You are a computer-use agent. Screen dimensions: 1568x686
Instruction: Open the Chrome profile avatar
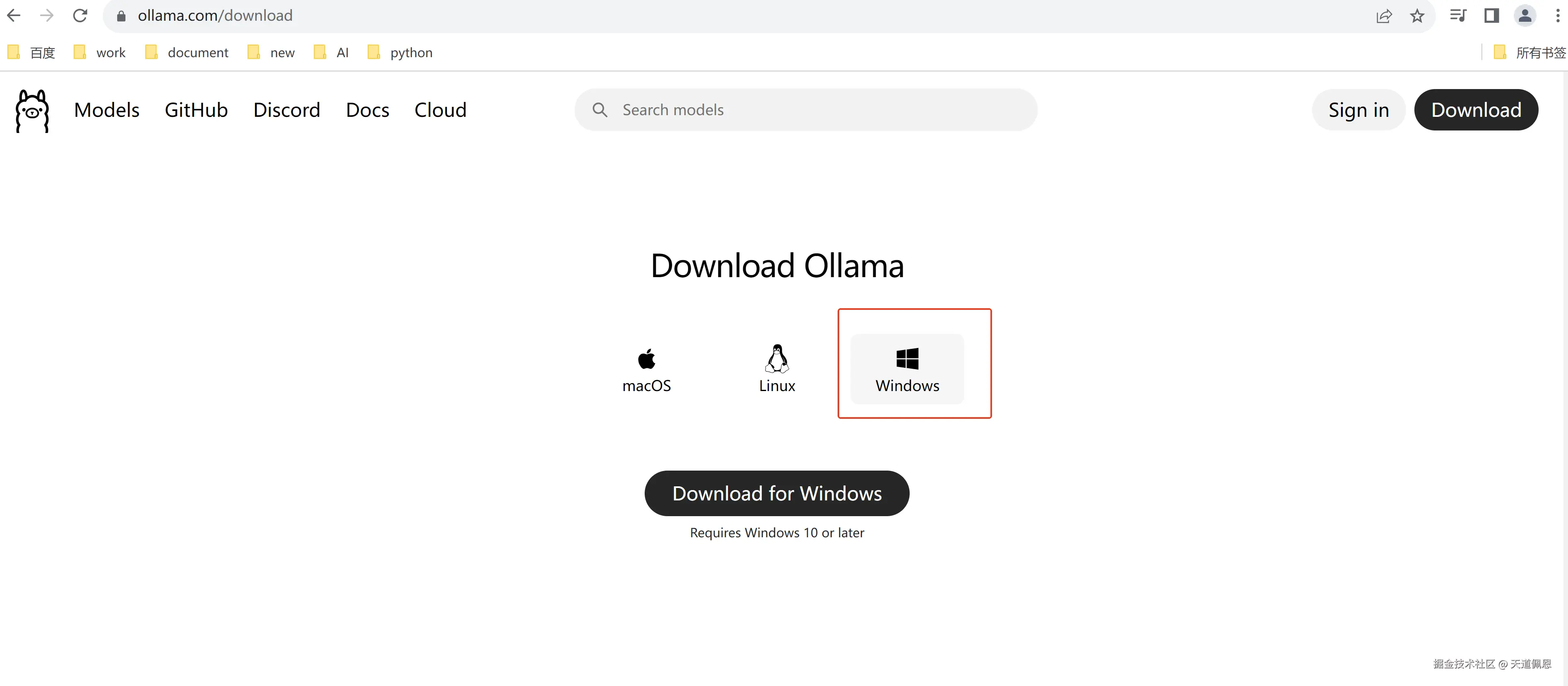(x=1525, y=15)
